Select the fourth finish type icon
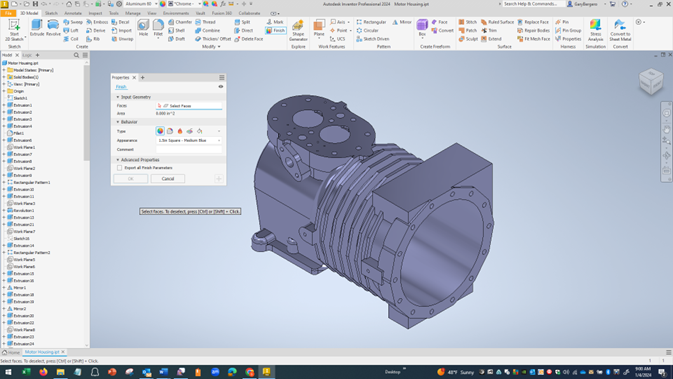The height and width of the screenshot is (379, 673). (190, 131)
